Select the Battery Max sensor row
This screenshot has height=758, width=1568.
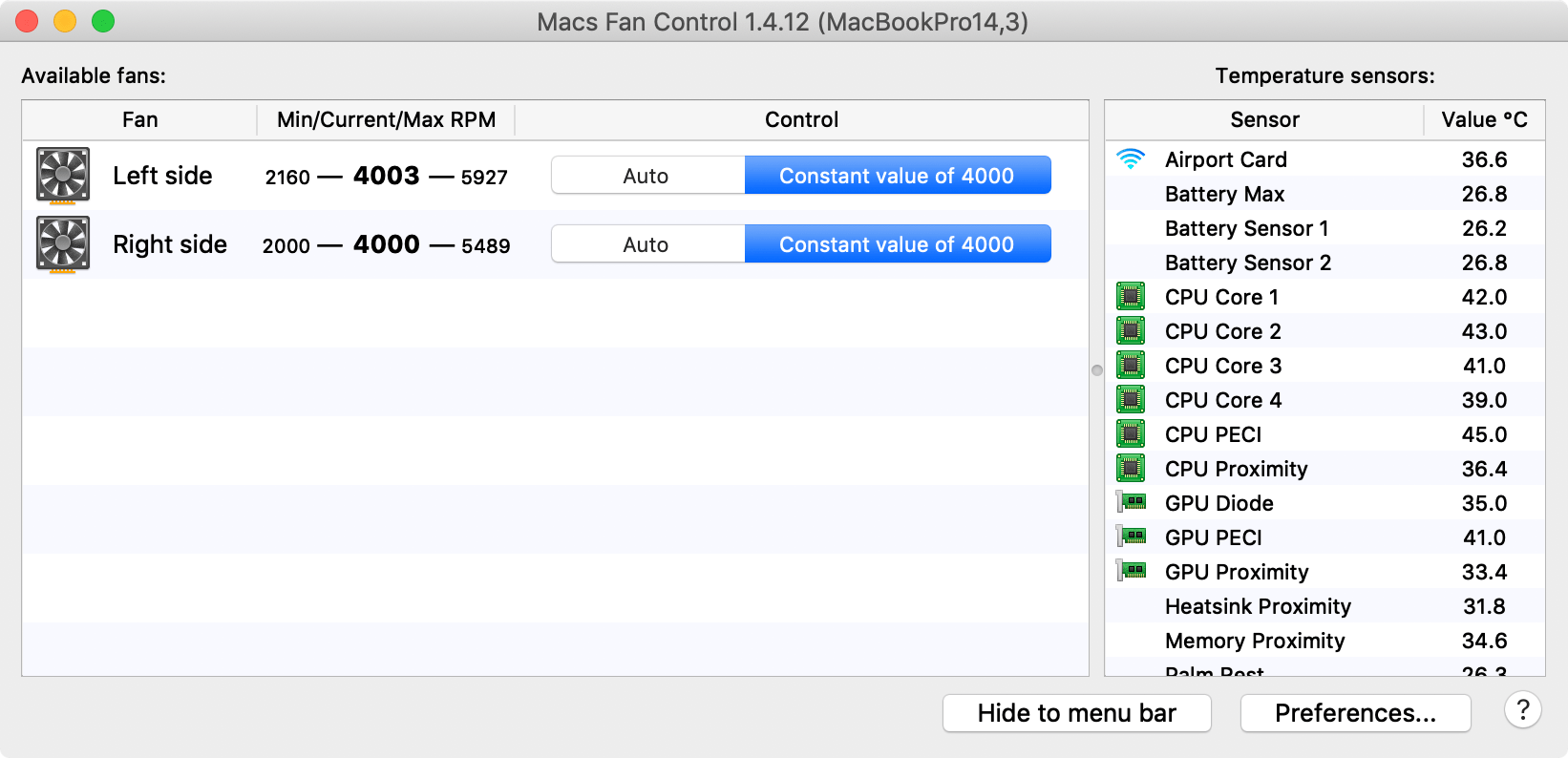tap(1324, 194)
